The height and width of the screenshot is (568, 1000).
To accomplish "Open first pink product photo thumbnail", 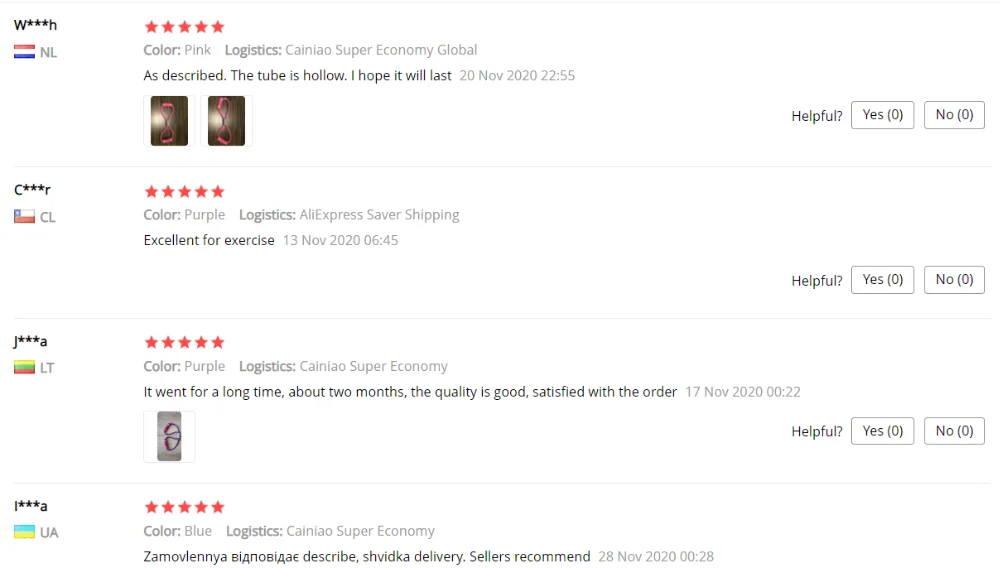I will coord(169,121).
